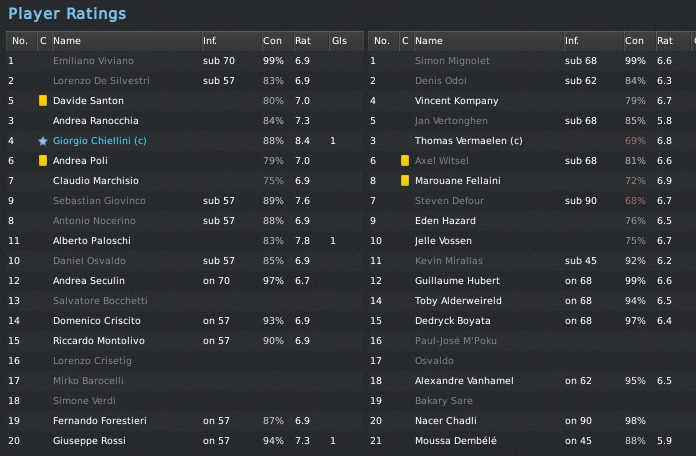This screenshot has width=696, height=456.
Task: Click Andrea Poli's yellow card icon
Action: click(43, 161)
